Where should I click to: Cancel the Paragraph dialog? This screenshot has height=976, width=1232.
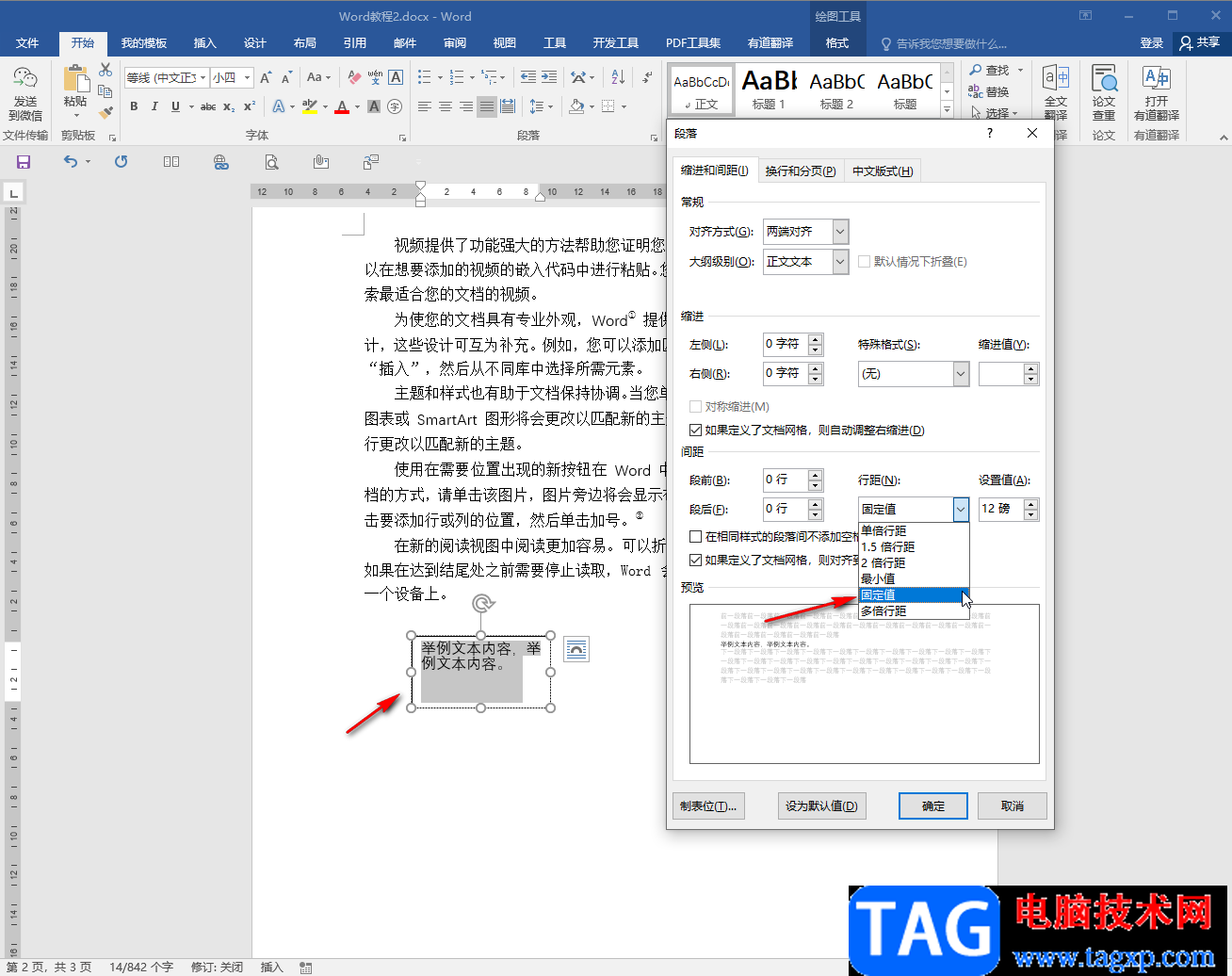1013,806
